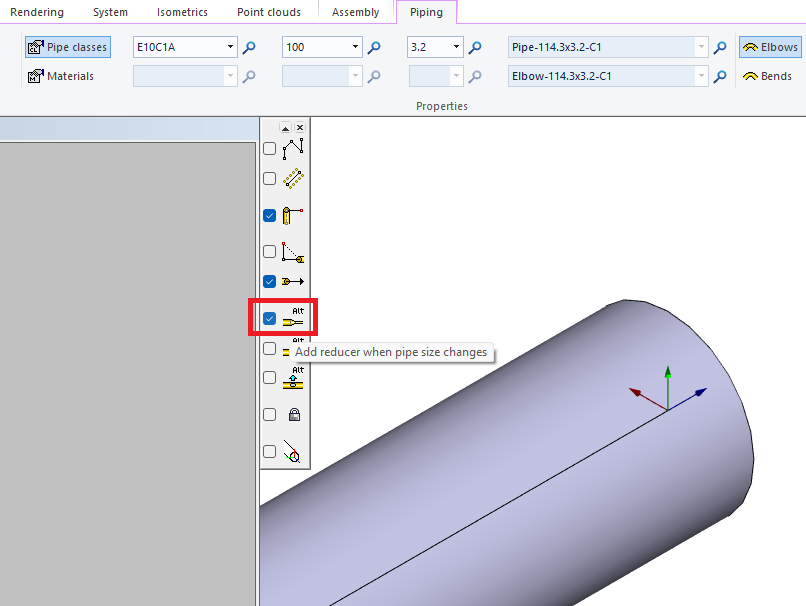Click the magnifier icon next to pipe class E10C1A

pyautogui.click(x=250, y=47)
